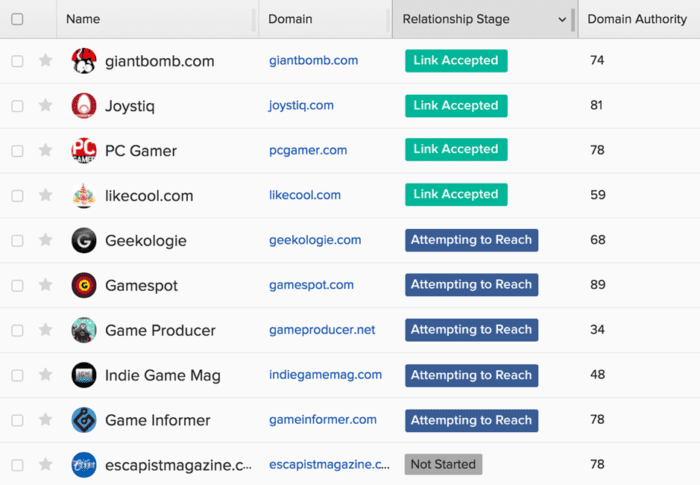Viewport: 700px width, 485px height.
Task: Change the Not Started stage for escapistmagazine
Action: click(x=443, y=464)
